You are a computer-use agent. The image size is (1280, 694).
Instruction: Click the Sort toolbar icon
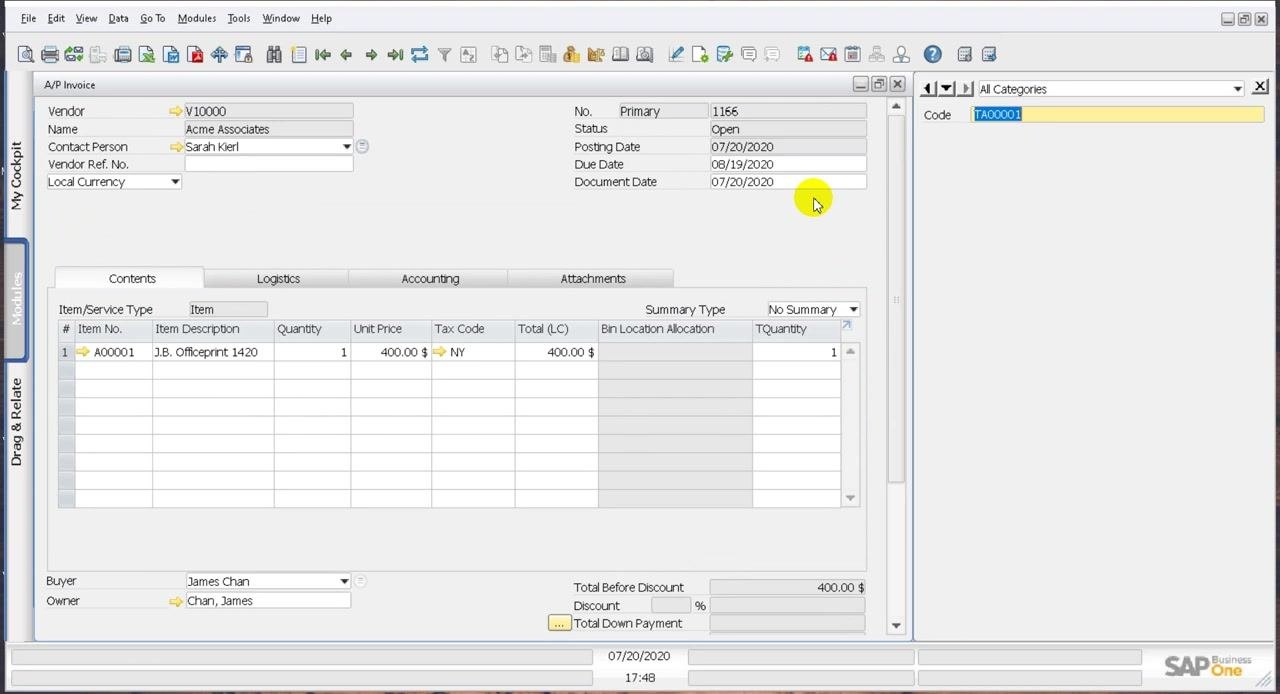(x=468, y=55)
